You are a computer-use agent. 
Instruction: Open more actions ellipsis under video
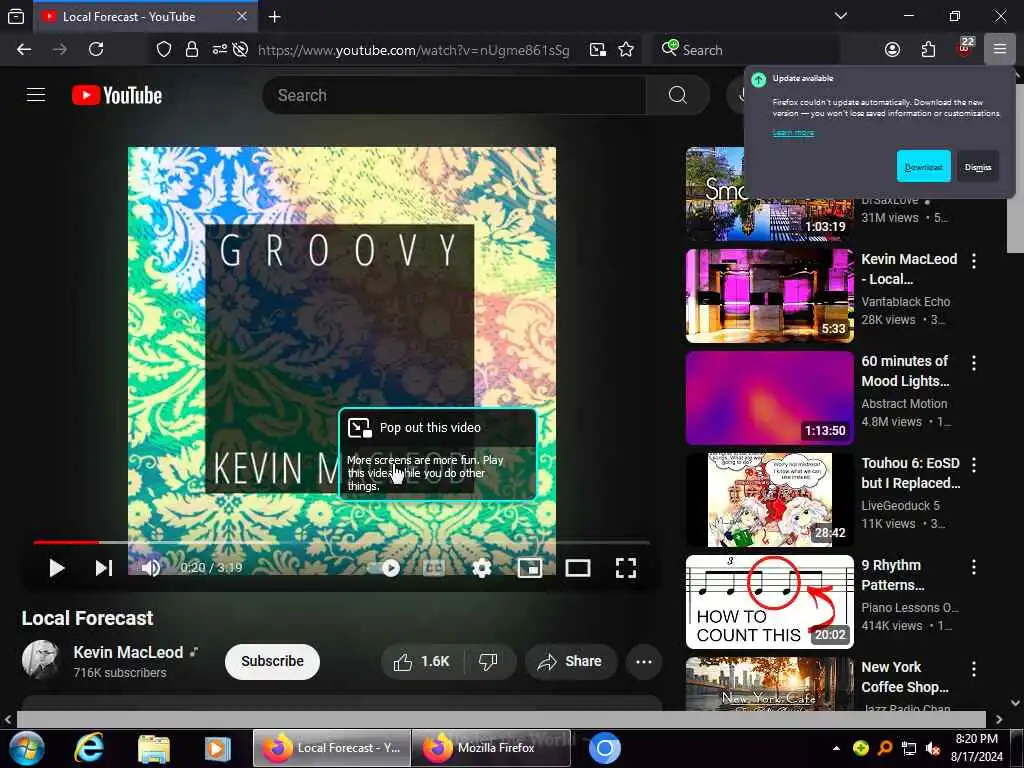coord(644,662)
